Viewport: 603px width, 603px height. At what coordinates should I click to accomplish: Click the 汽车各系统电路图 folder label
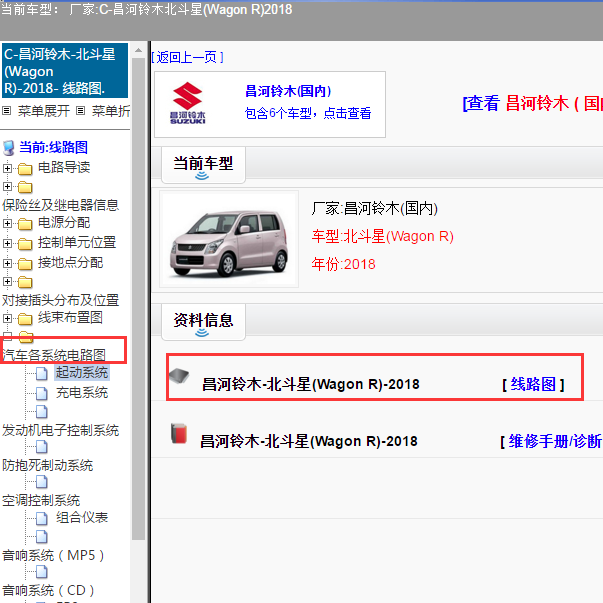[54, 355]
